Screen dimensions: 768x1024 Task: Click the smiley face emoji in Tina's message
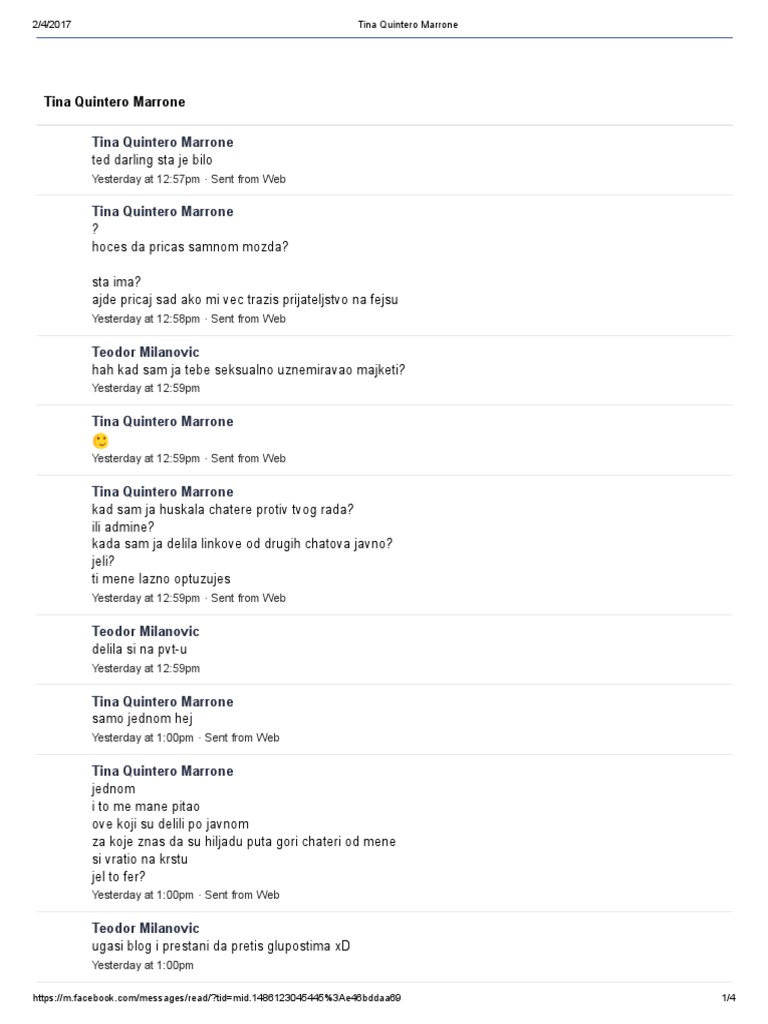[100, 440]
